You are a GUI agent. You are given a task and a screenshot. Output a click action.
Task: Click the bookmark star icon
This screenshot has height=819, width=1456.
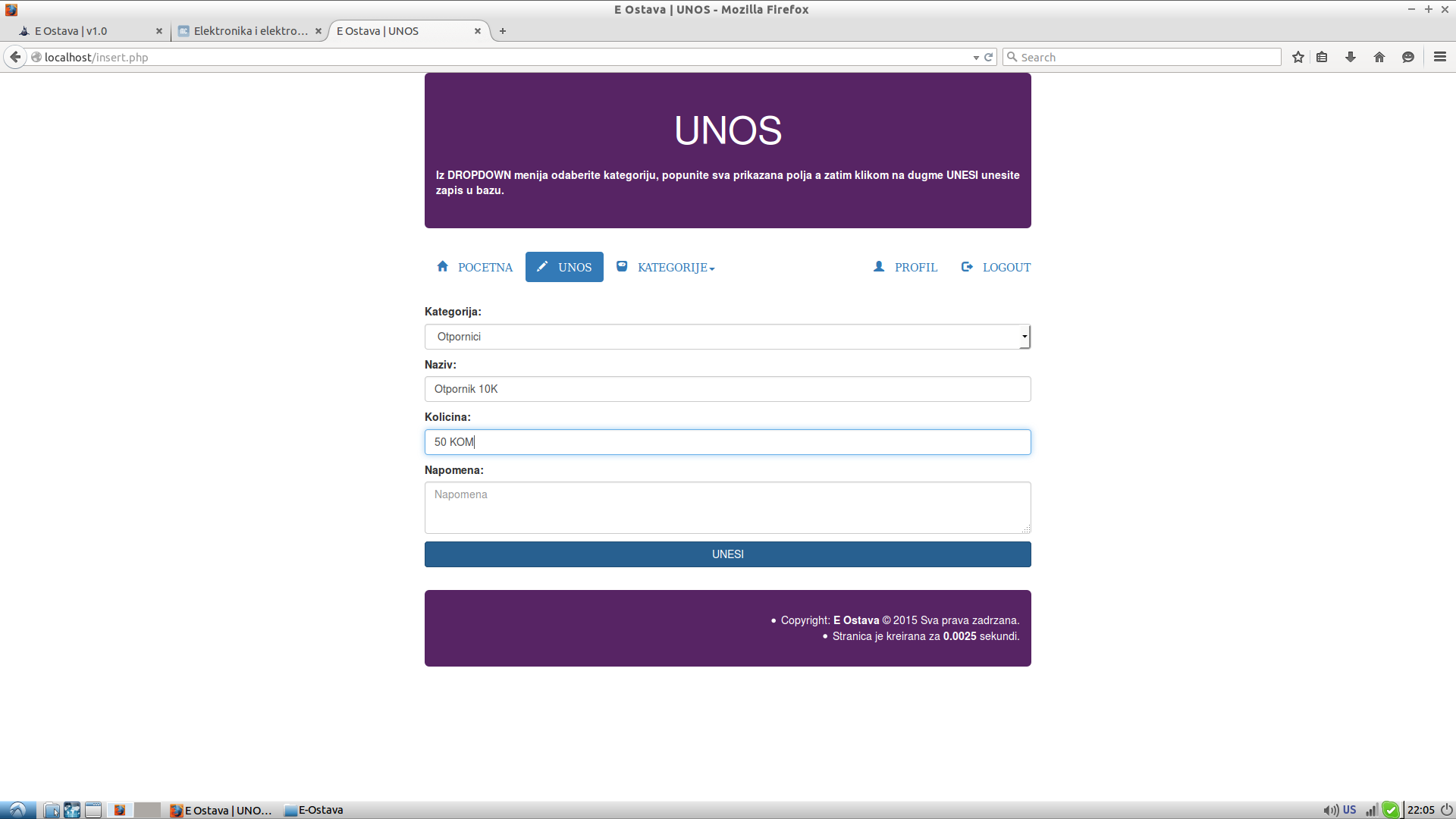1298,57
